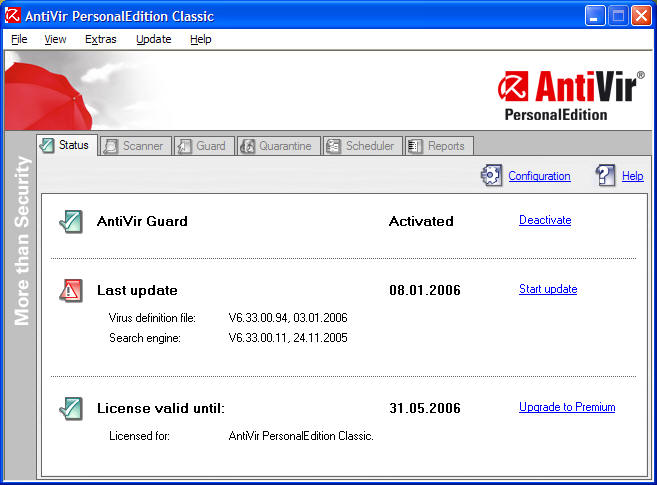Screen dimensions: 657x485
Task: Click the License valid checkmark icon
Action: pyautogui.click(x=71, y=408)
